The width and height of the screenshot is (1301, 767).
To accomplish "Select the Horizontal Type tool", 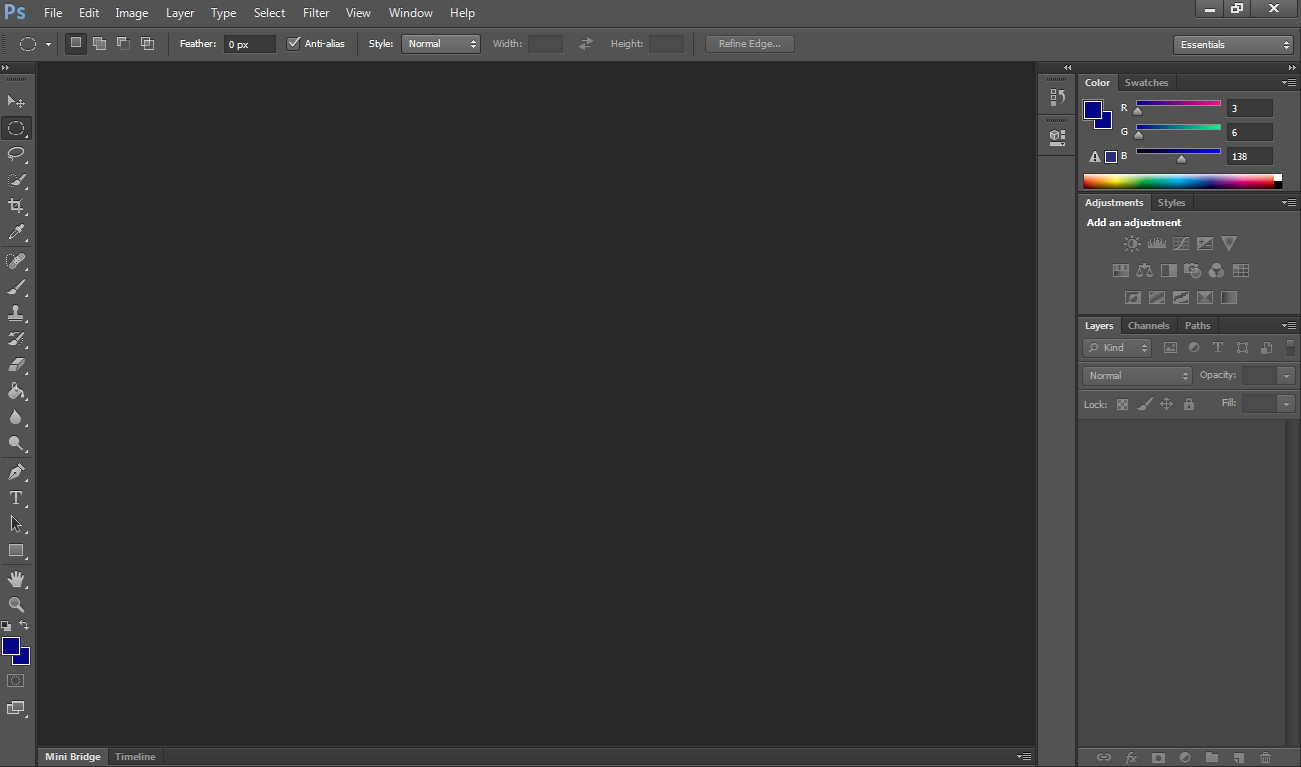I will click(16, 498).
